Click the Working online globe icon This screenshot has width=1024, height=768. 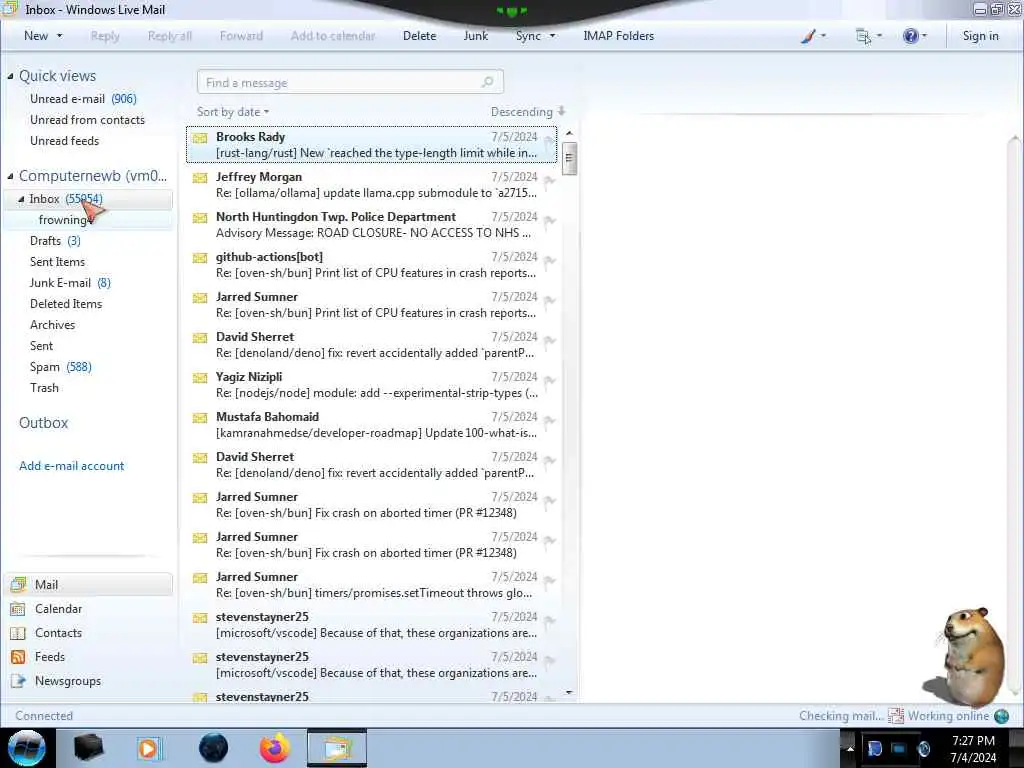[x=1001, y=716]
